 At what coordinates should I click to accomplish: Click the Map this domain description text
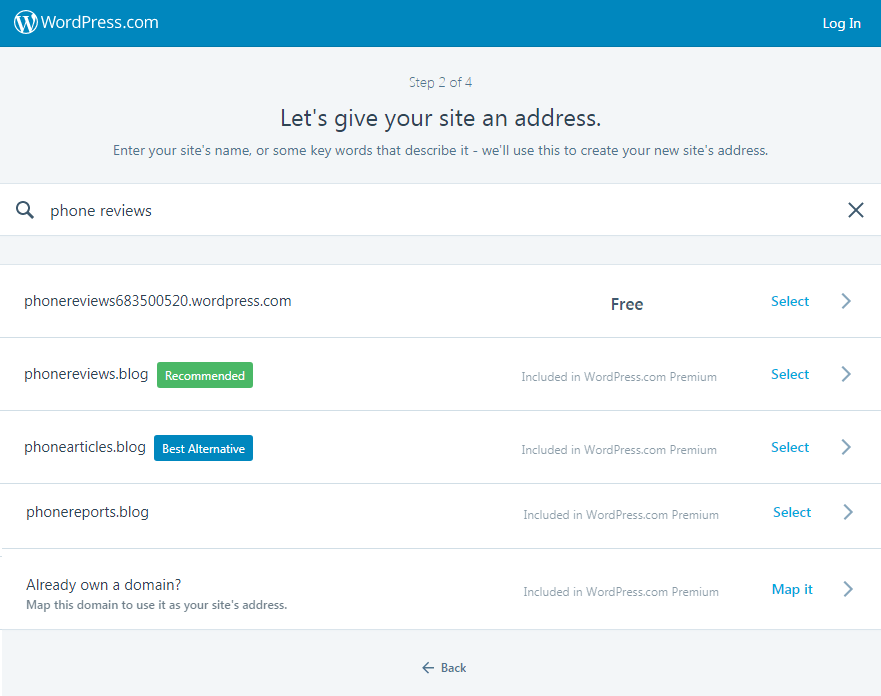(x=156, y=605)
